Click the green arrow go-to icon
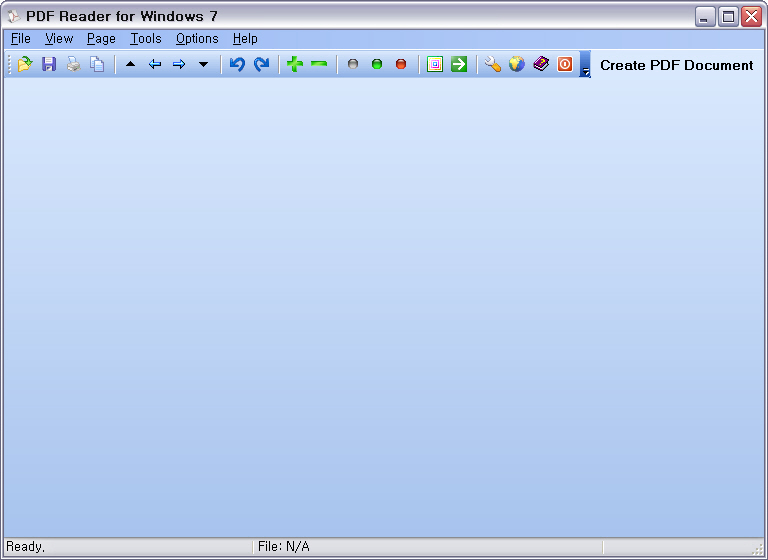Viewport: 768px width, 560px height. 459,64
